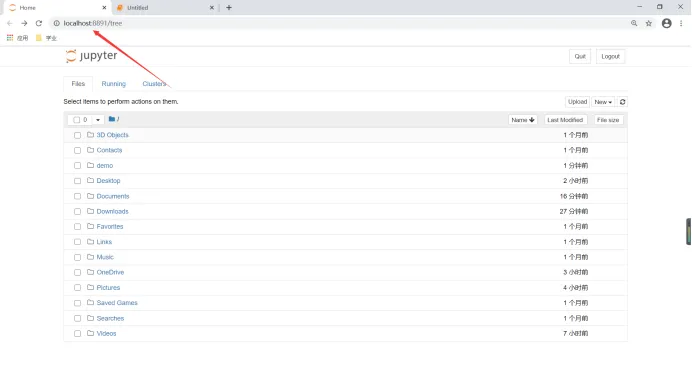Screen dimensions: 692x371
Task: Open the Chrome profile avatar icon
Action: click(x=666, y=23)
